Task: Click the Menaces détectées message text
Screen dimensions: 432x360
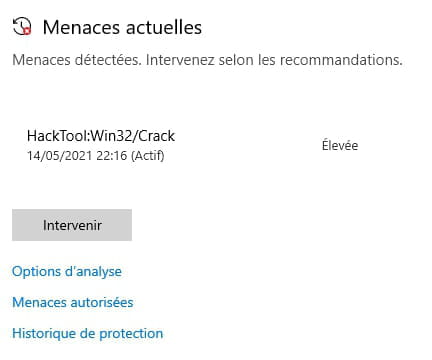Action: (75, 60)
